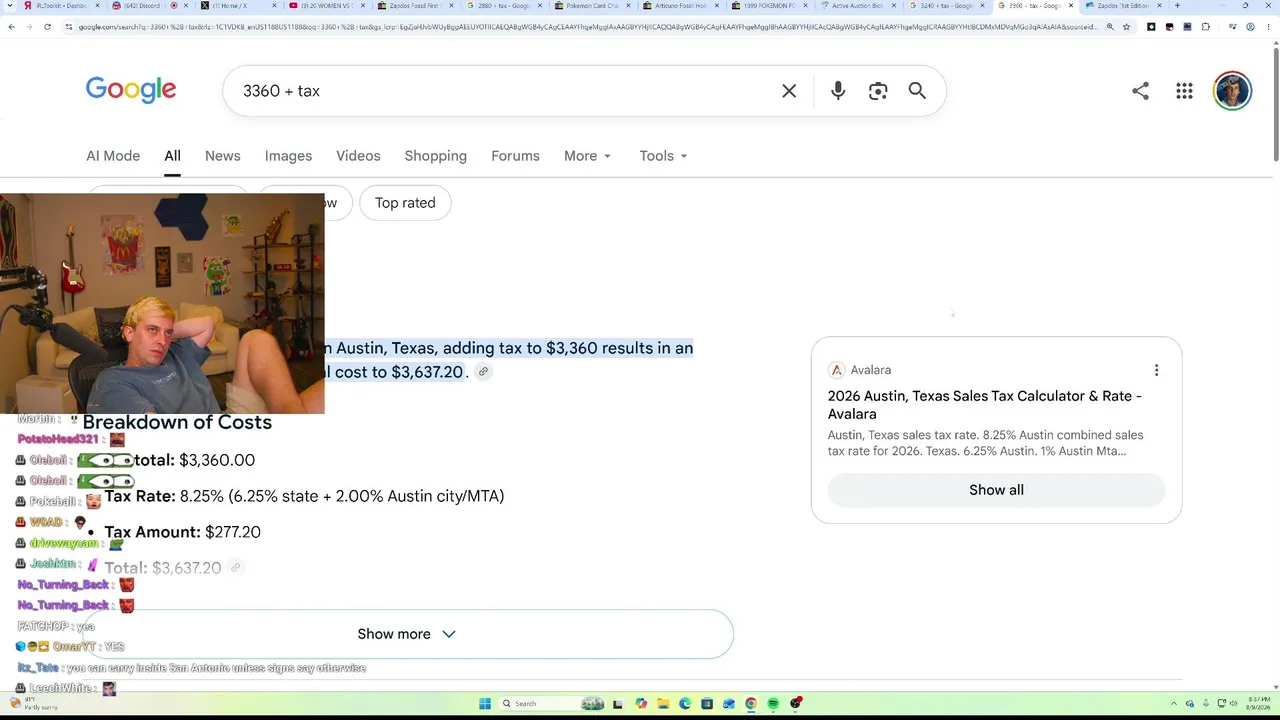Go back with the browser back arrow
Viewport: 1280px width, 720px height.
pyautogui.click(x=11, y=27)
